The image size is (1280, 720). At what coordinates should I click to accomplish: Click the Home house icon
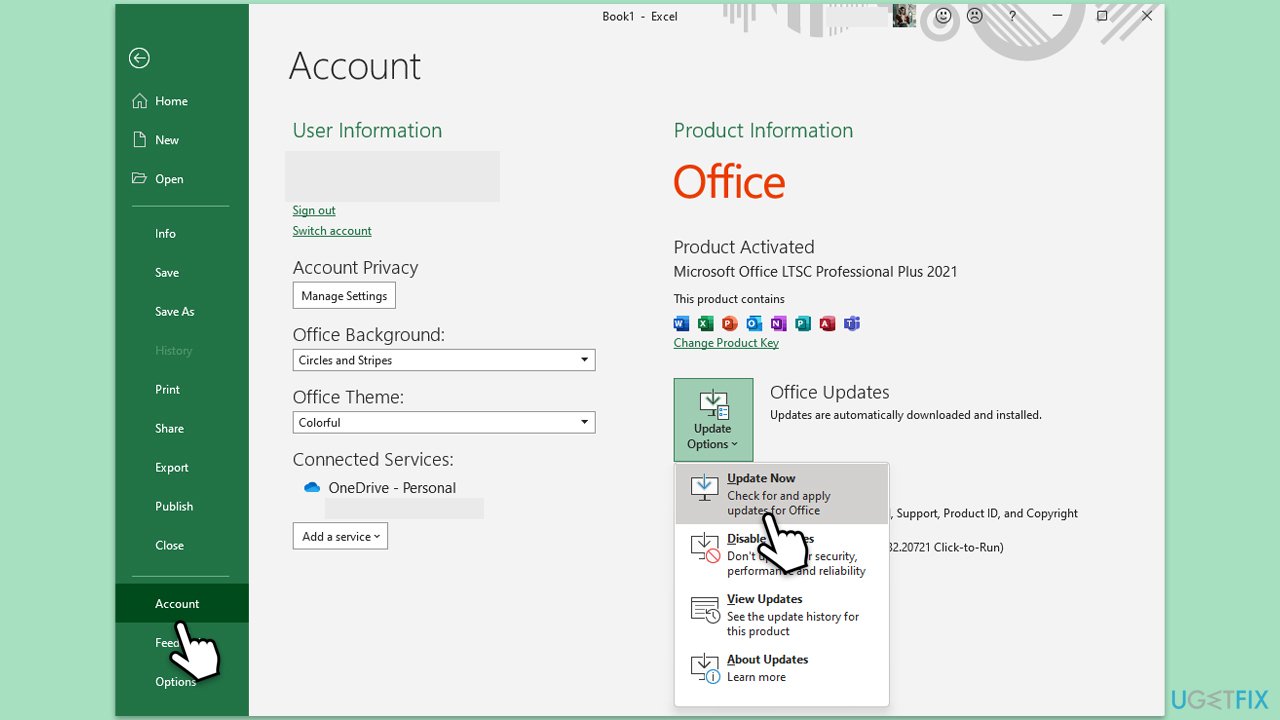click(x=139, y=101)
